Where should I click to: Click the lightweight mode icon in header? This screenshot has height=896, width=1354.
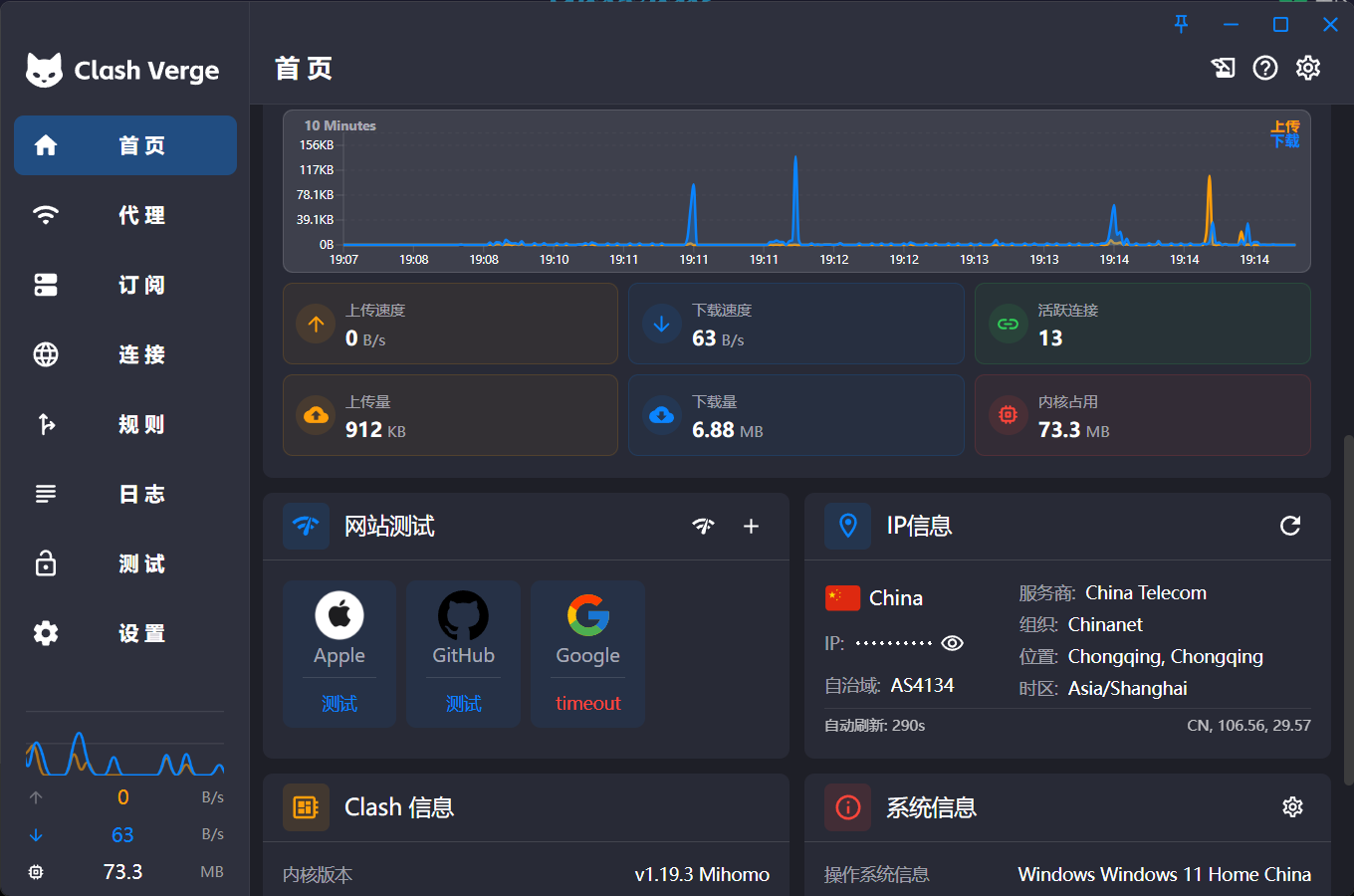click(x=1223, y=68)
